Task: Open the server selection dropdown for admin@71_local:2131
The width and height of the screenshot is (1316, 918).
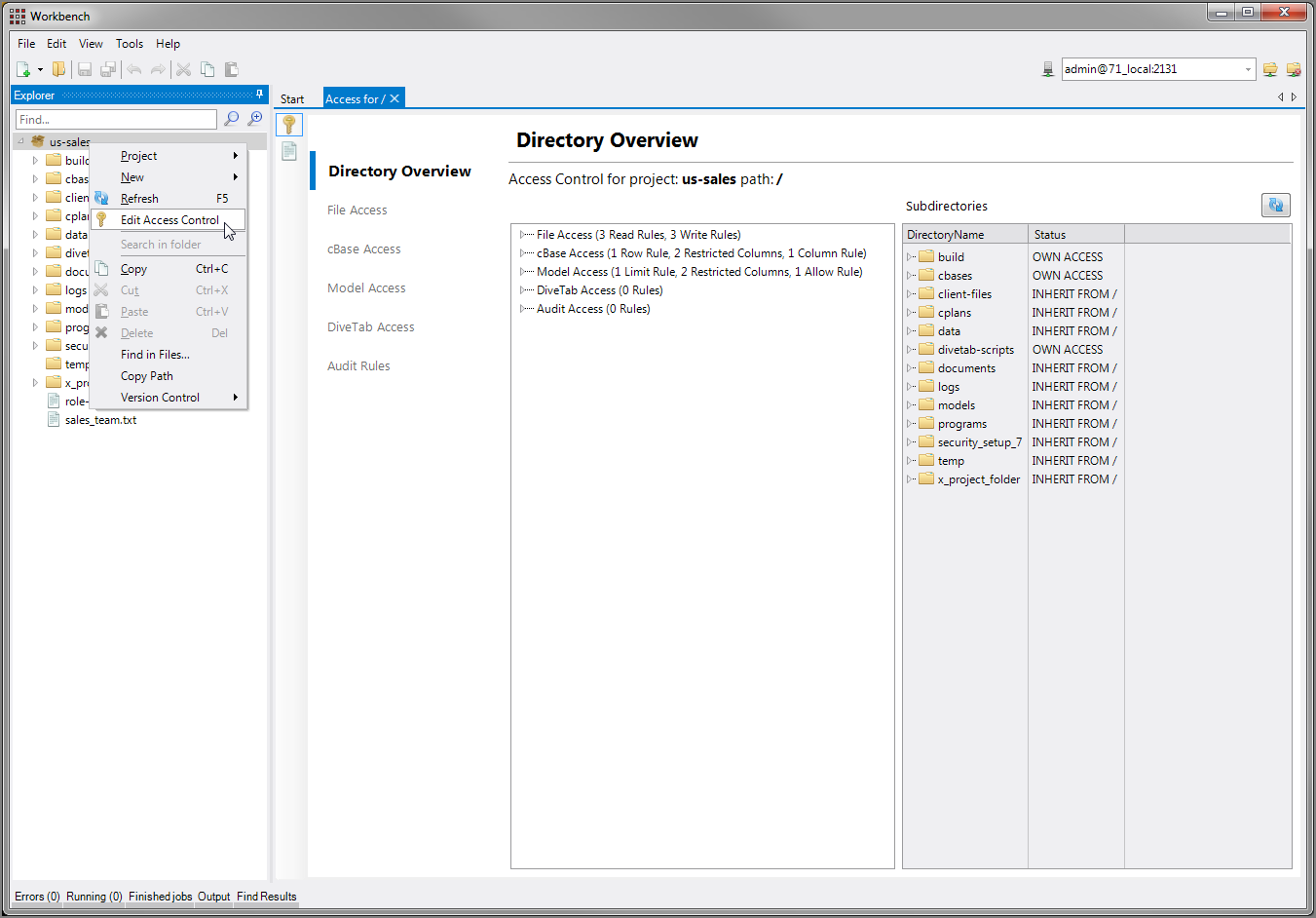Action: pyautogui.click(x=1248, y=69)
